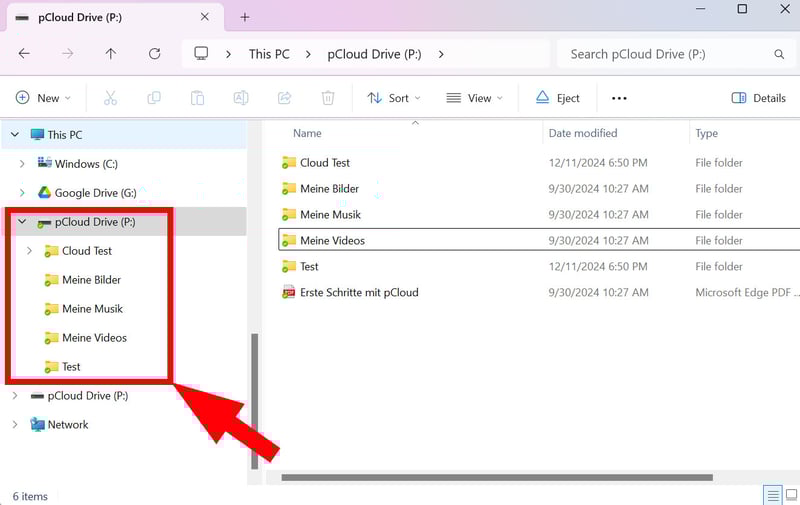Click the search magnifier icon
This screenshot has height=505, width=800.
[779, 54]
